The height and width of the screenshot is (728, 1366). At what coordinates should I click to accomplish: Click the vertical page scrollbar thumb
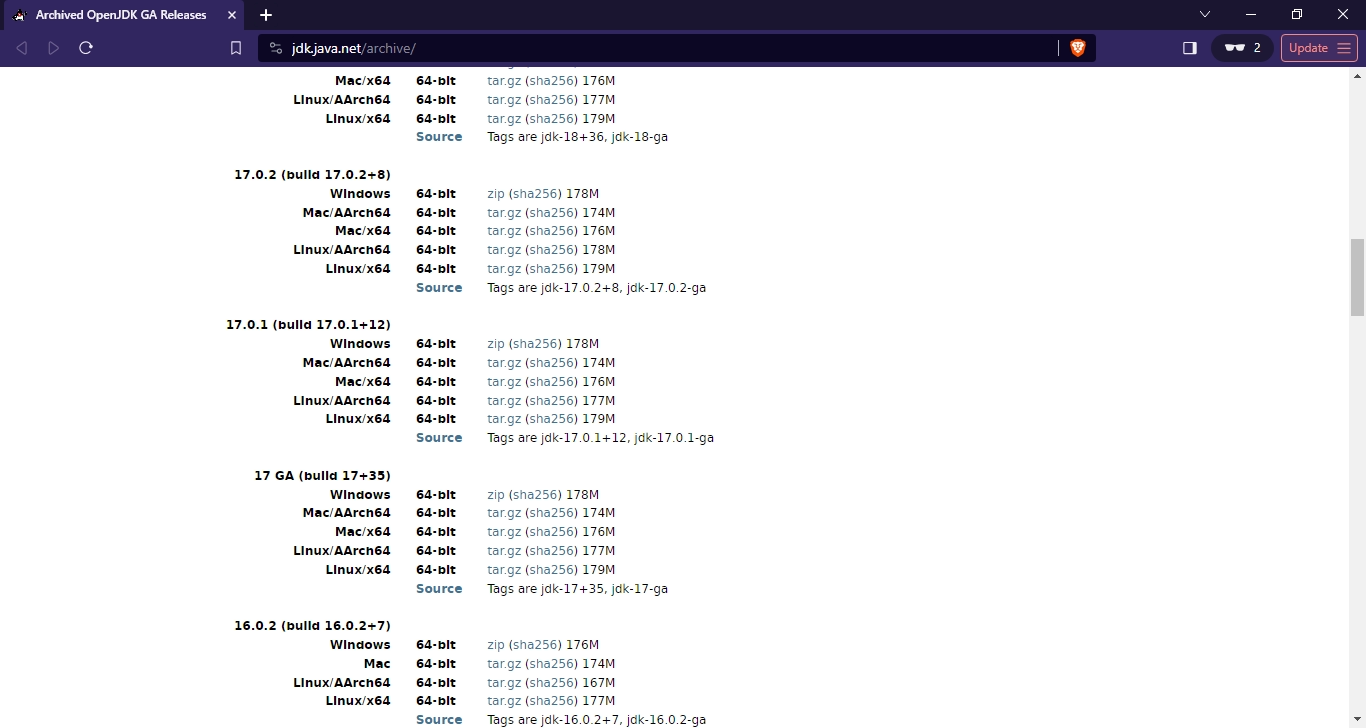(1357, 277)
